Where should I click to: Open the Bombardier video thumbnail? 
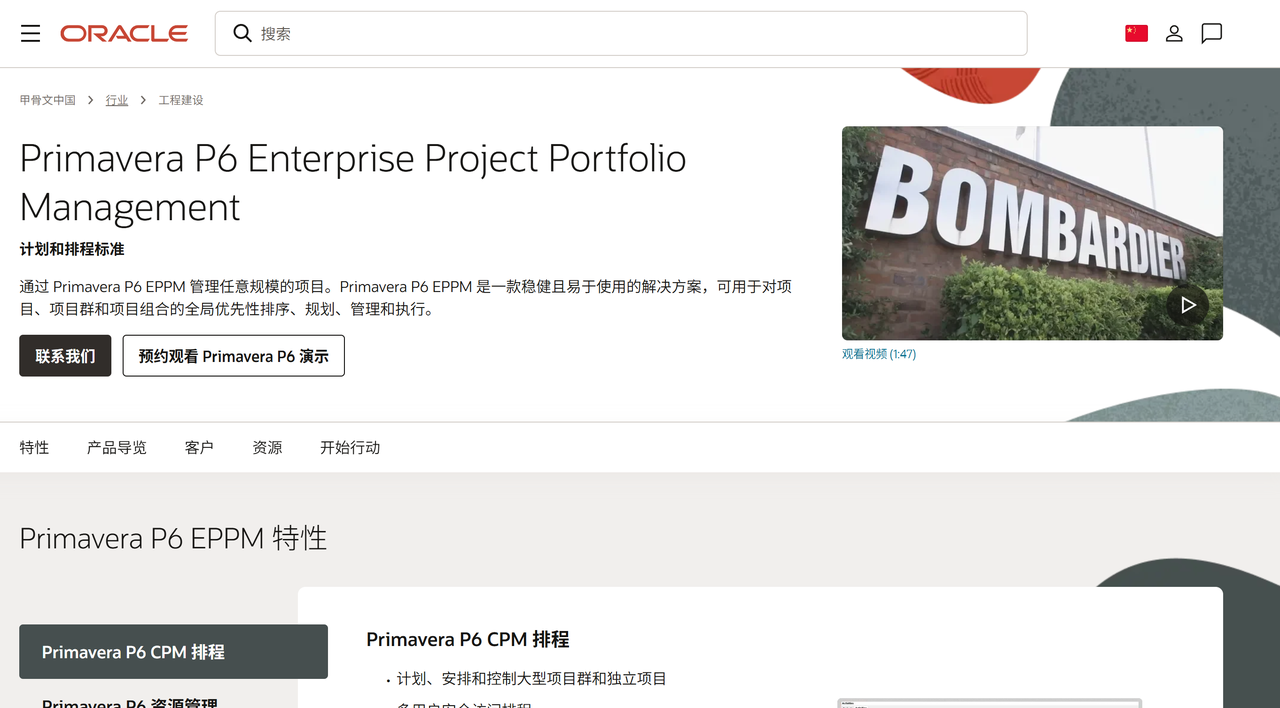pyautogui.click(x=1032, y=233)
